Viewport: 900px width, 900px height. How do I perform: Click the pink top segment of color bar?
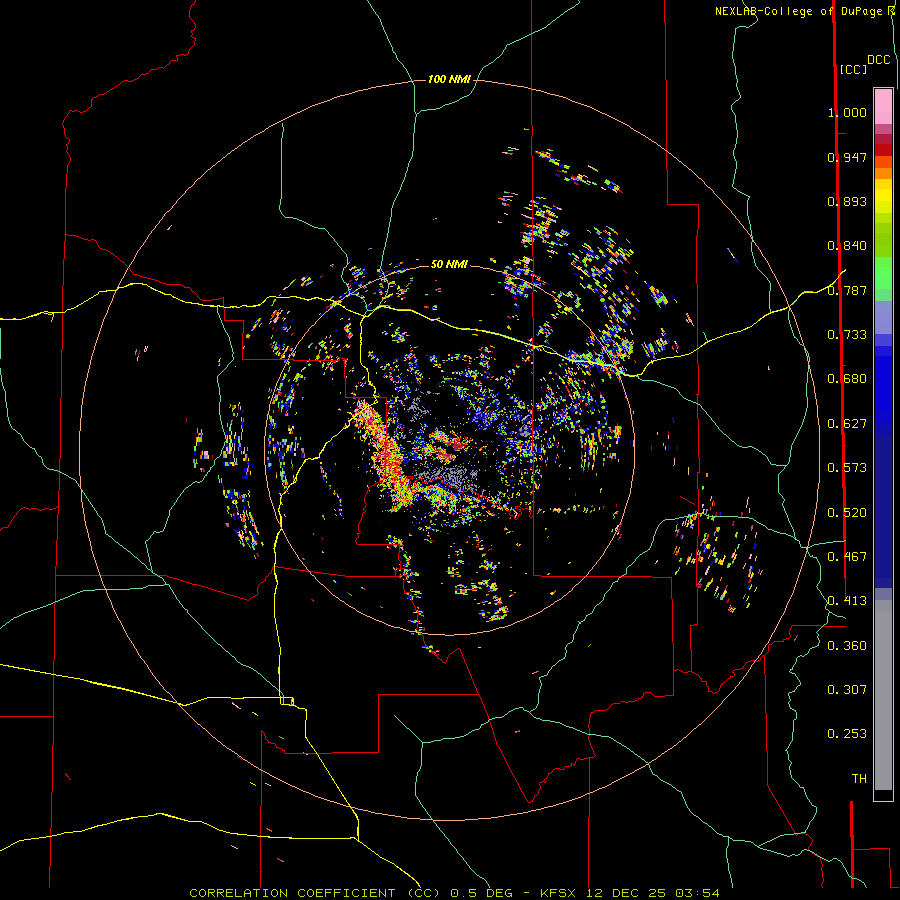tap(883, 107)
